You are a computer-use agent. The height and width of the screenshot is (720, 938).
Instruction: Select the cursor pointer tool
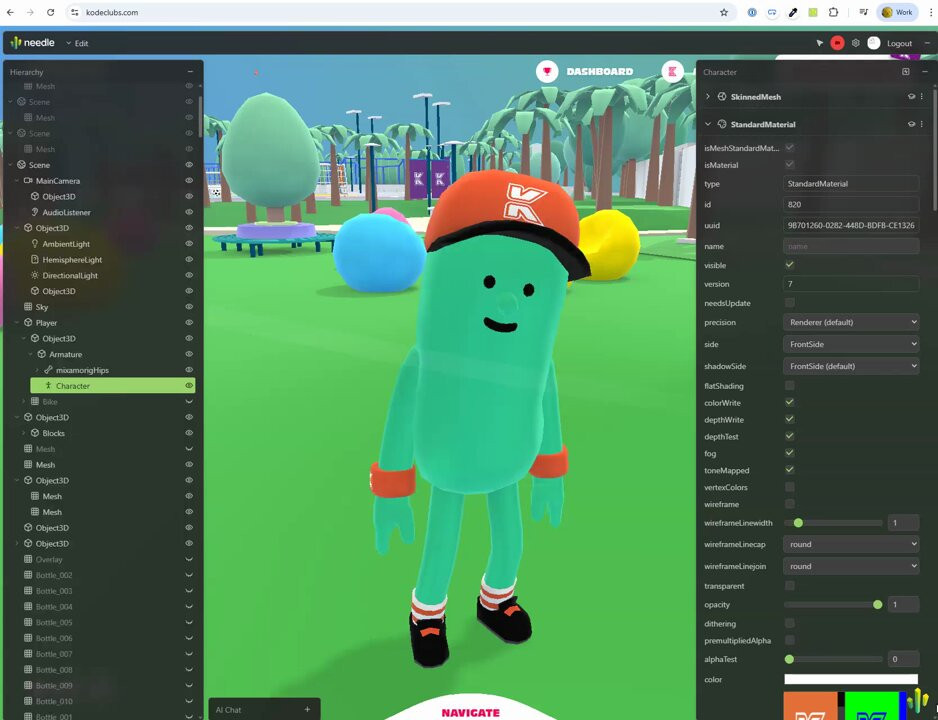tap(820, 43)
